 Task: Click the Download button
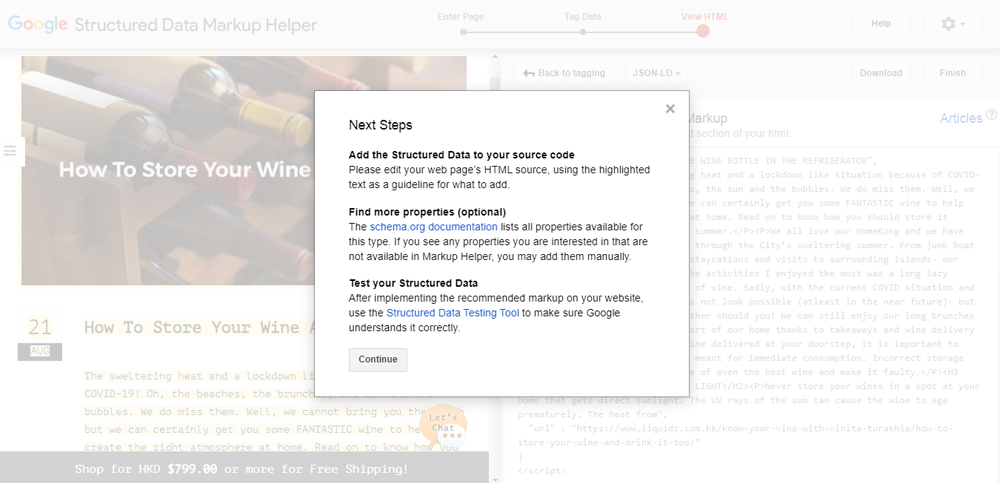point(881,73)
